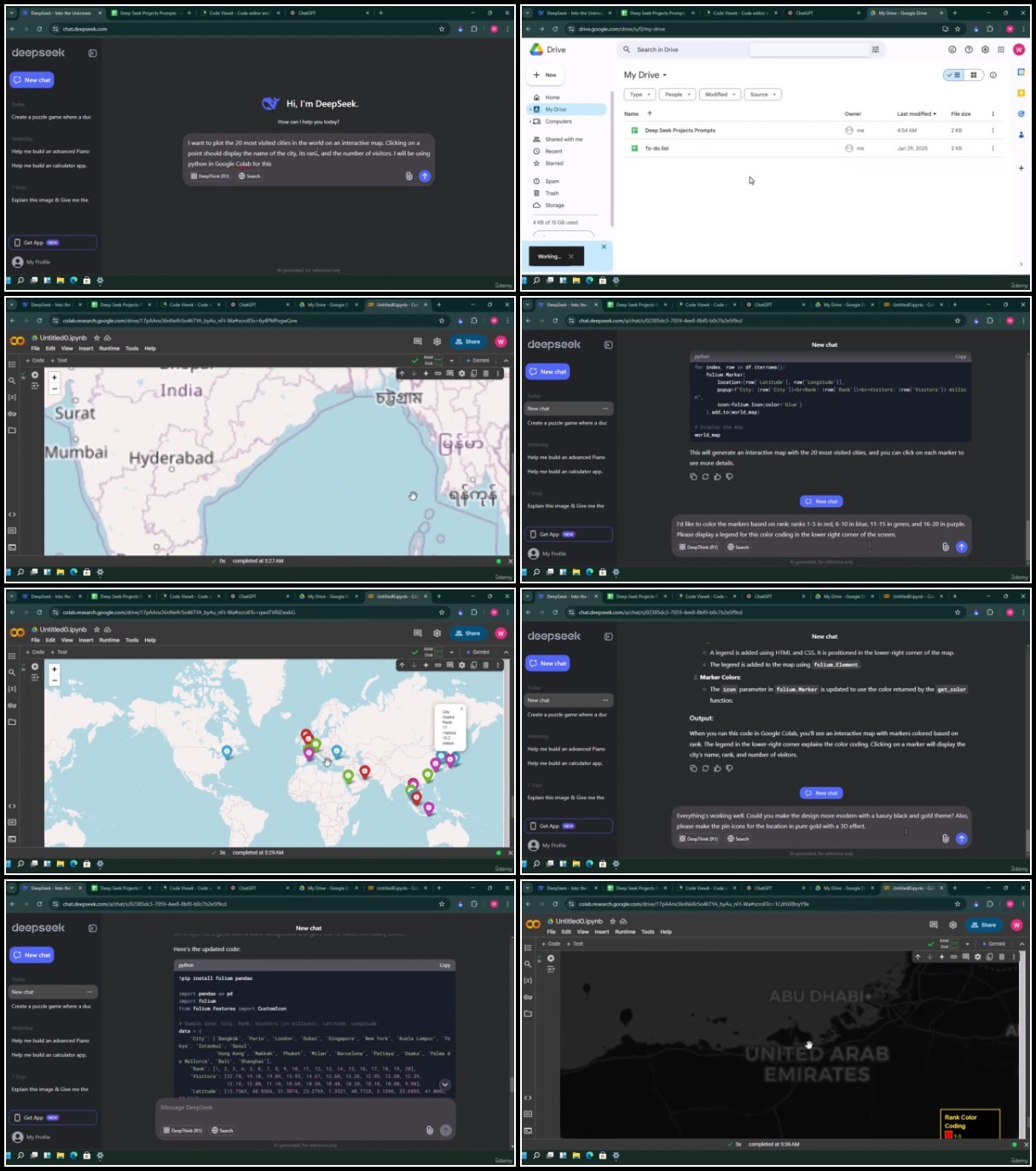Open the My Drive title dropdown

[x=645, y=75]
